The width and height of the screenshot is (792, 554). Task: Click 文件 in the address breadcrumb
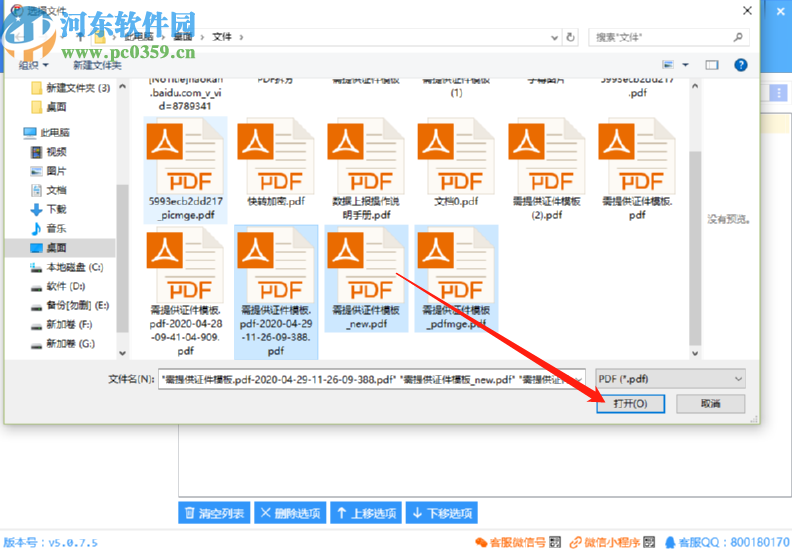(222, 37)
